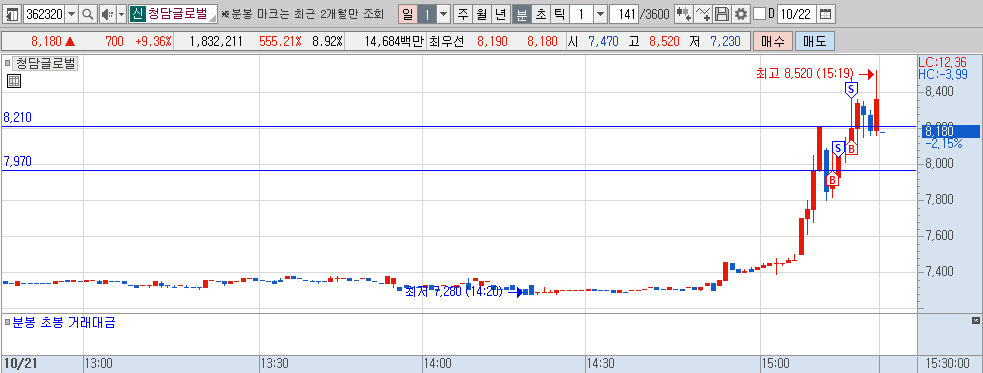
Task: Click the 555.21% volume ratio value
Action: [x=280, y=42]
